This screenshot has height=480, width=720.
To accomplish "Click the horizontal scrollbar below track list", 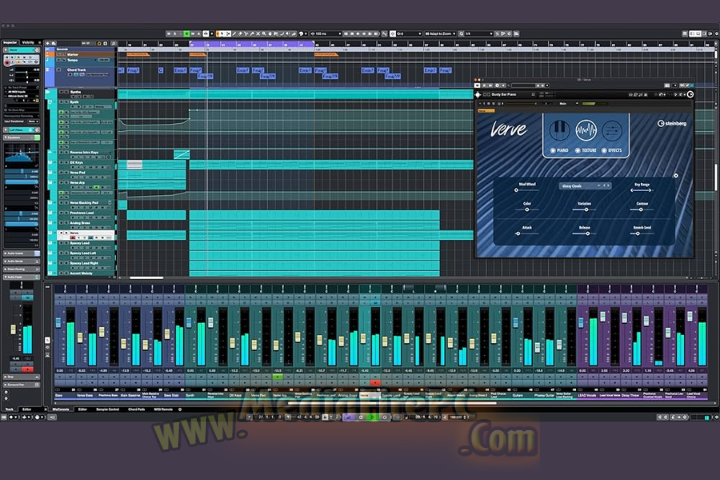I will [x=146, y=278].
